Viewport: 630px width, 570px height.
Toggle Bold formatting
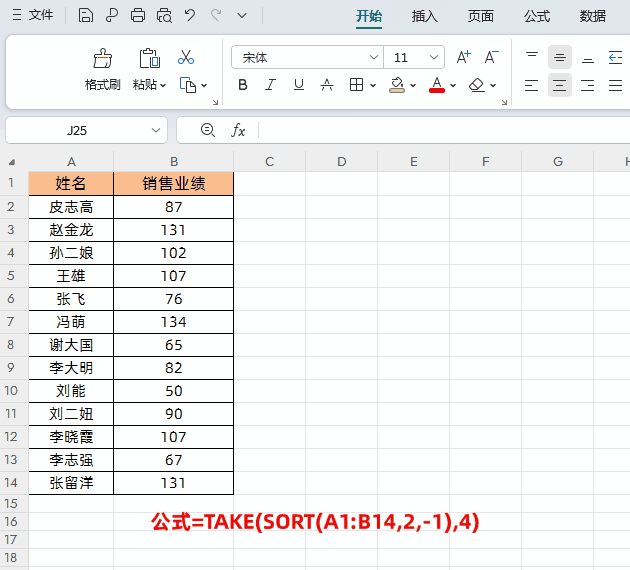[x=243, y=85]
